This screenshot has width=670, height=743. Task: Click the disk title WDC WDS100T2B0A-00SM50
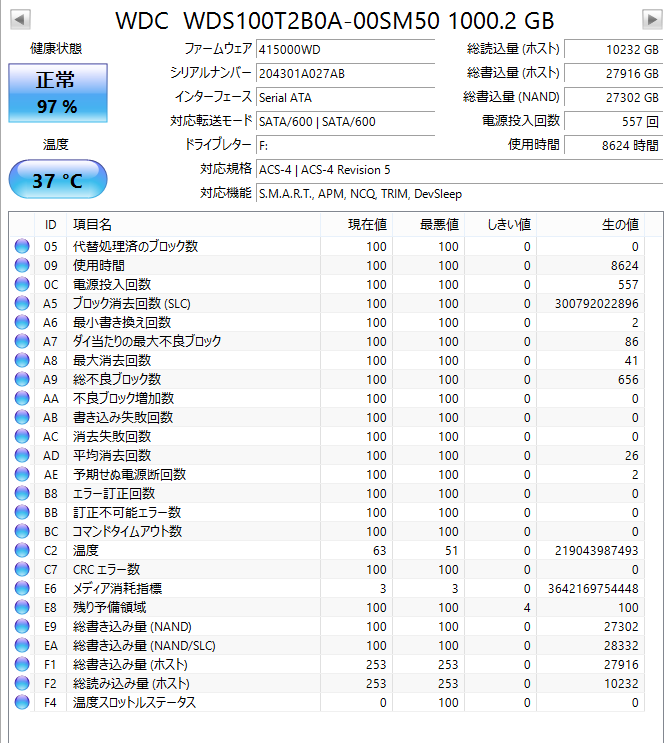[335, 20]
